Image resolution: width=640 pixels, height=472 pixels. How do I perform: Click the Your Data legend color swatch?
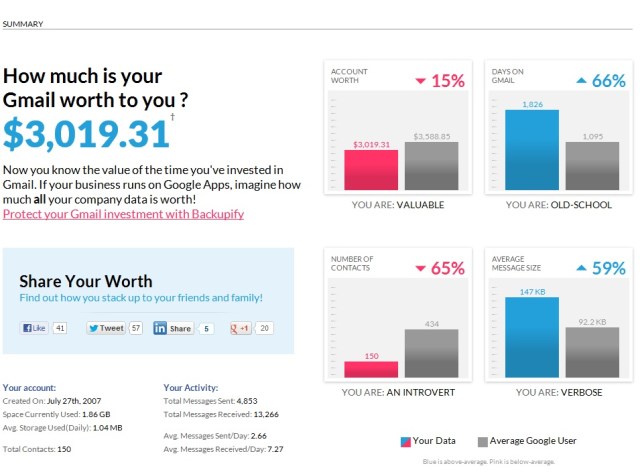point(405,441)
